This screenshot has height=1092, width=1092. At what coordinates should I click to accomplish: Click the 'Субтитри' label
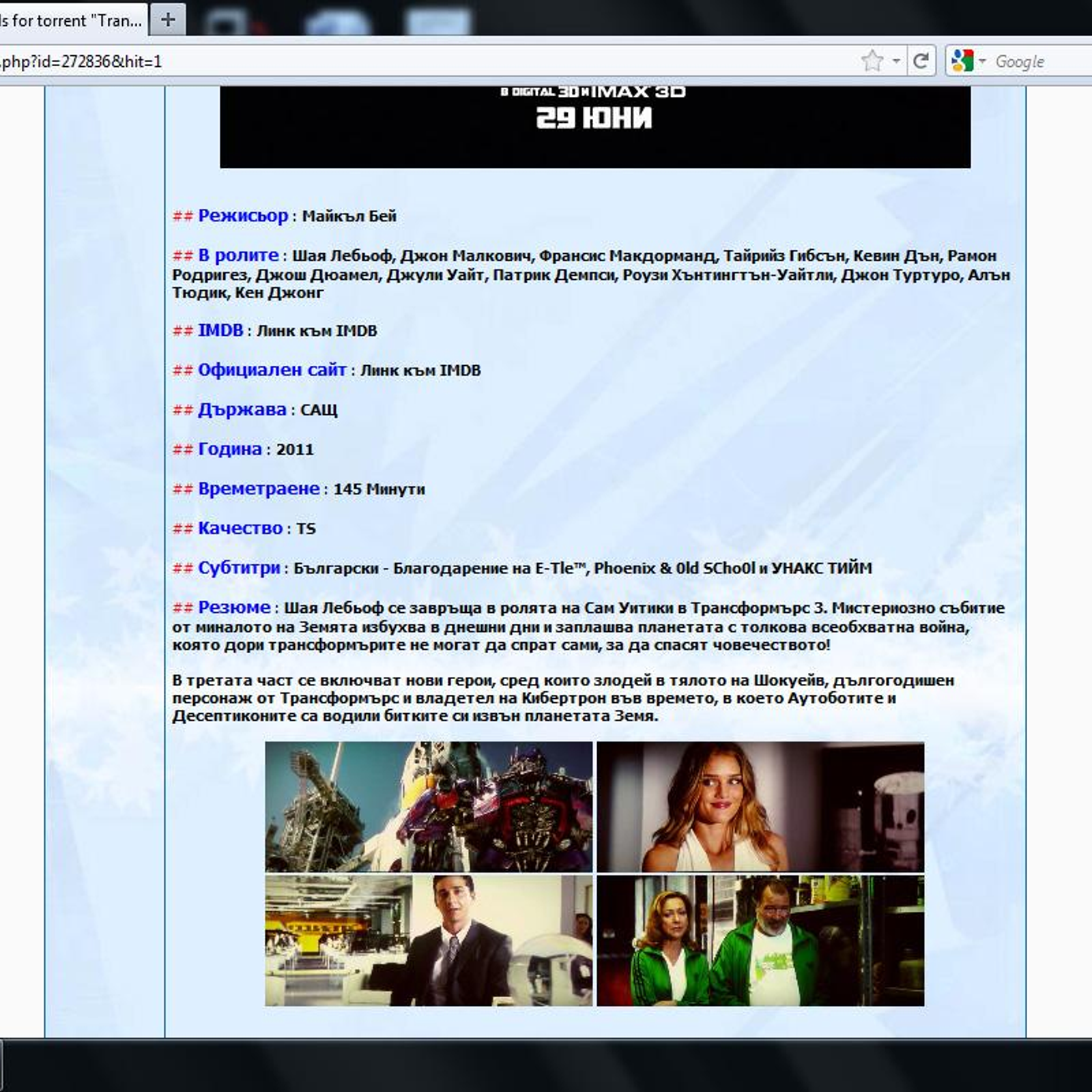[239, 568]
